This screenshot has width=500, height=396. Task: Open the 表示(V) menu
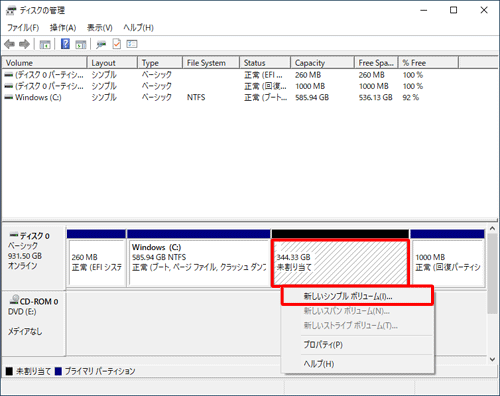[100, 27]
